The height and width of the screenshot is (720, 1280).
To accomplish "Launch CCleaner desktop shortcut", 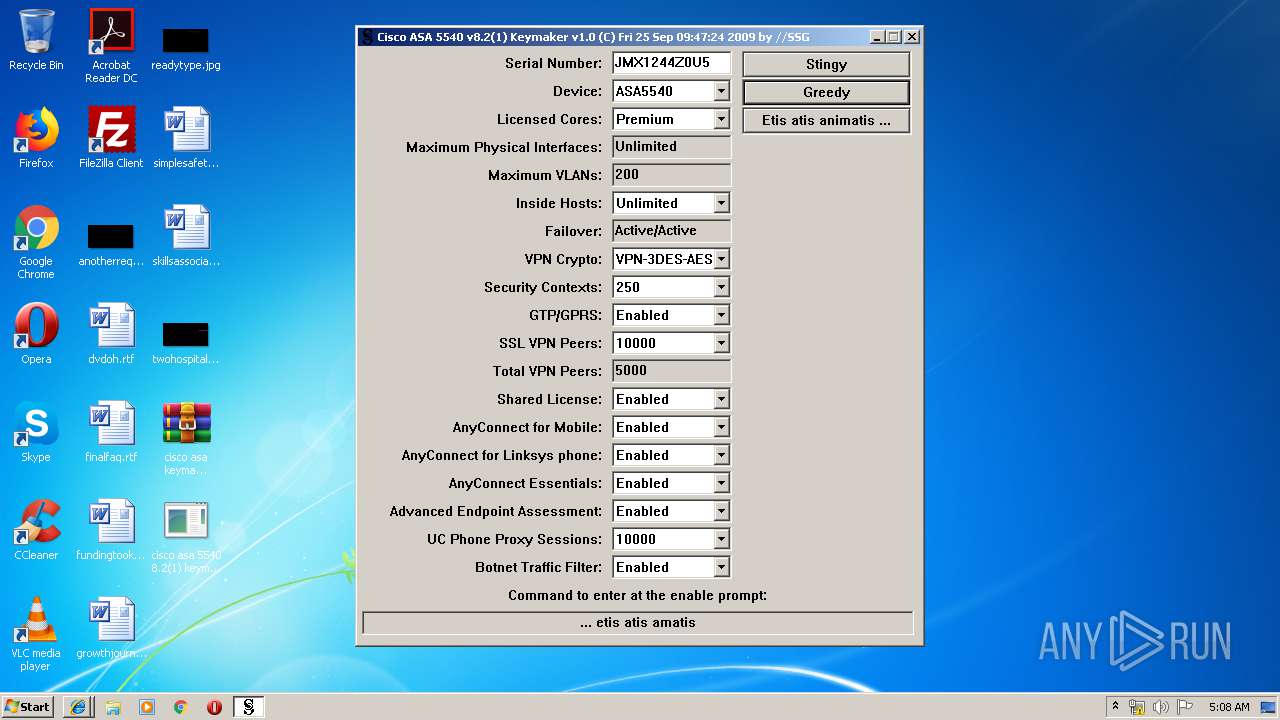I will pos(36,530).
